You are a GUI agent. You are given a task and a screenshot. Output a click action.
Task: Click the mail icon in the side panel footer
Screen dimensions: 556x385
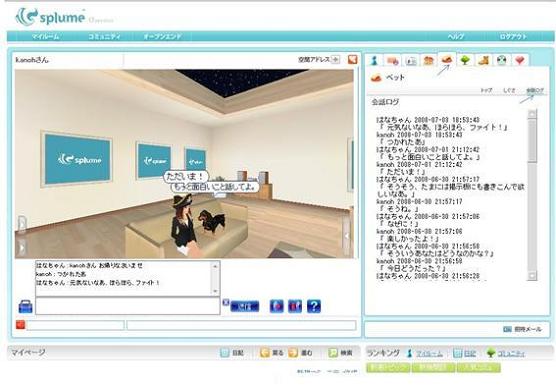tap(507, 329)
